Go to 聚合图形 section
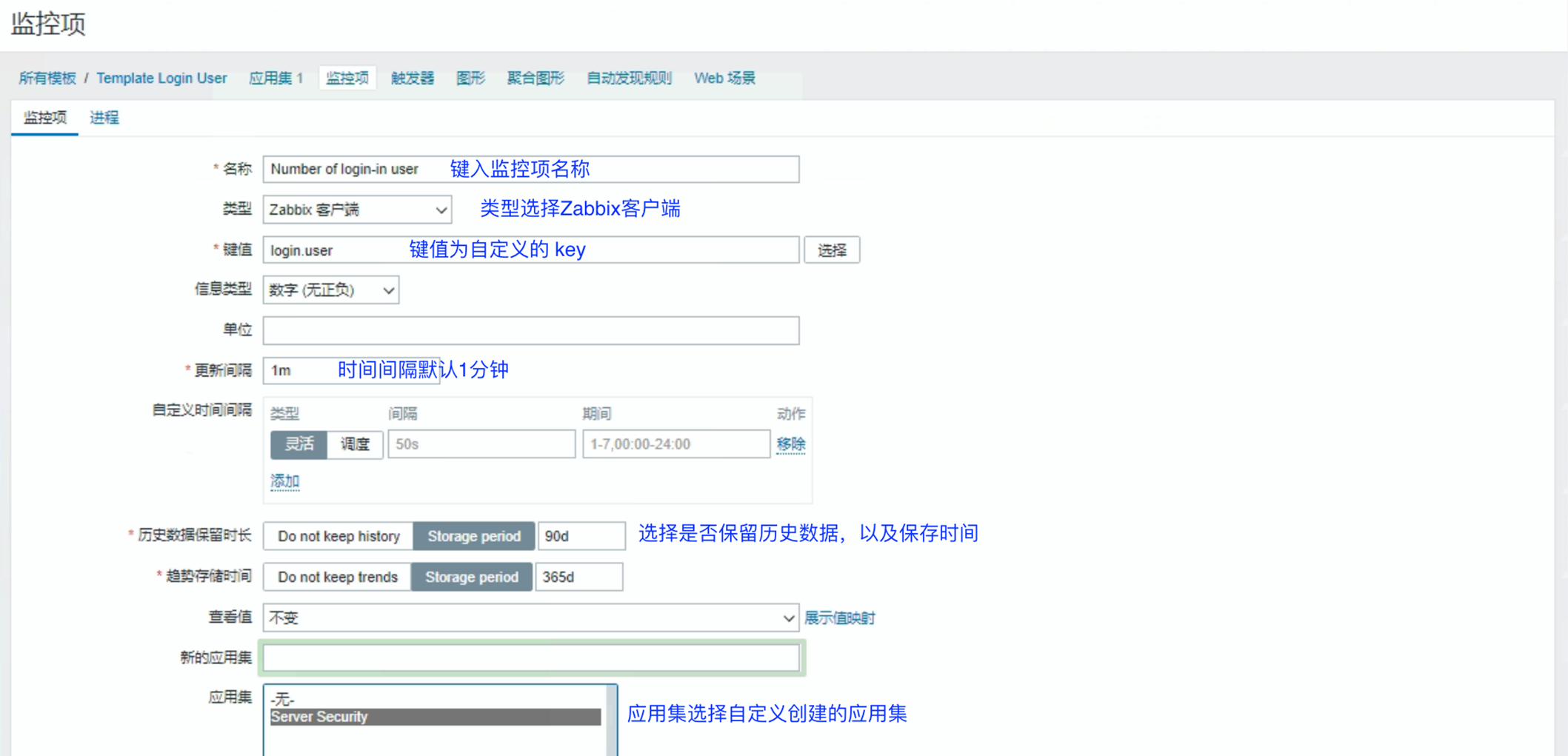This screenshot has height=756, width=1568. click(x=536, y=78)
